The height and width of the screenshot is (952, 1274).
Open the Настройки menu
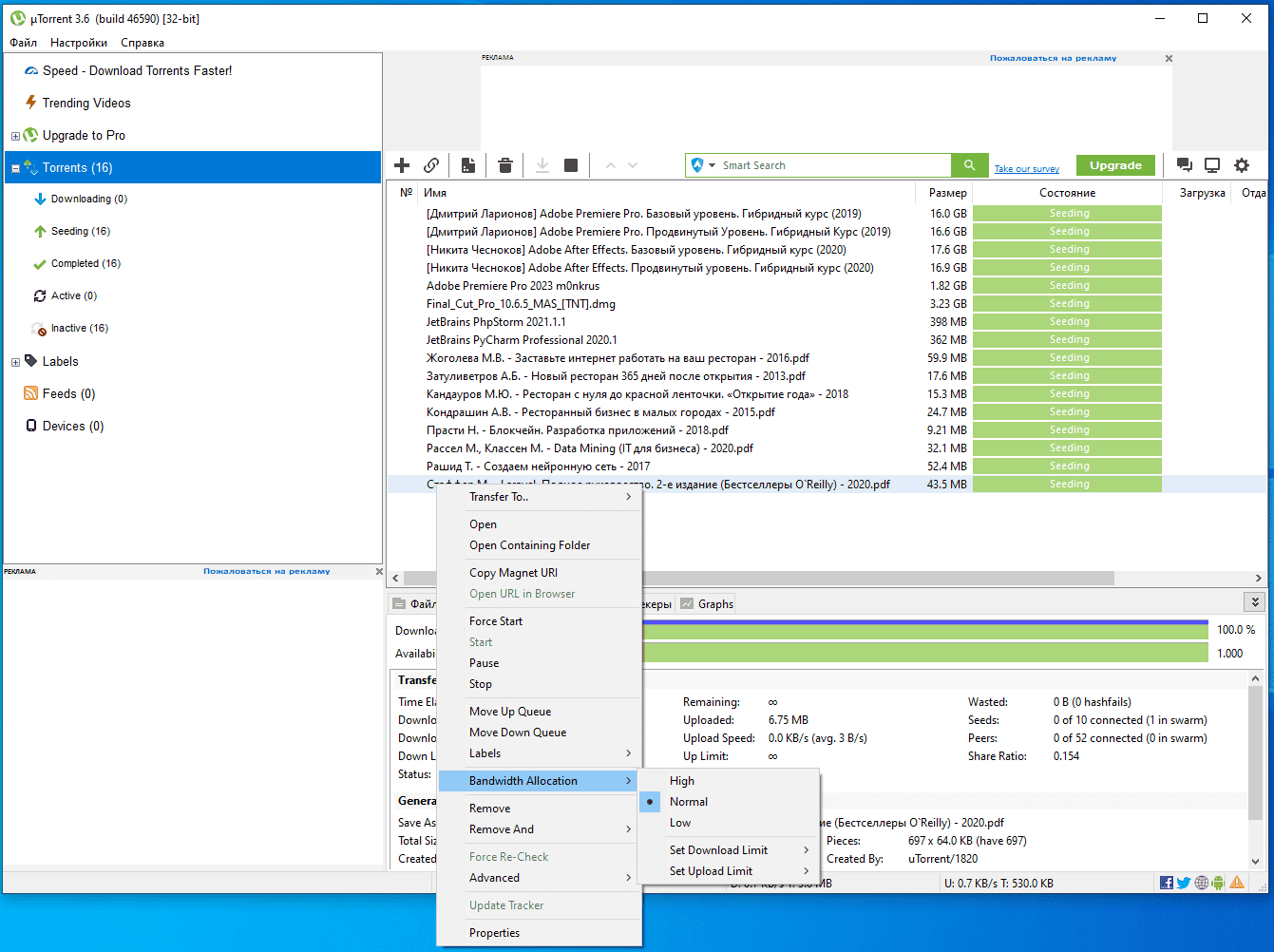click(79, 43)
